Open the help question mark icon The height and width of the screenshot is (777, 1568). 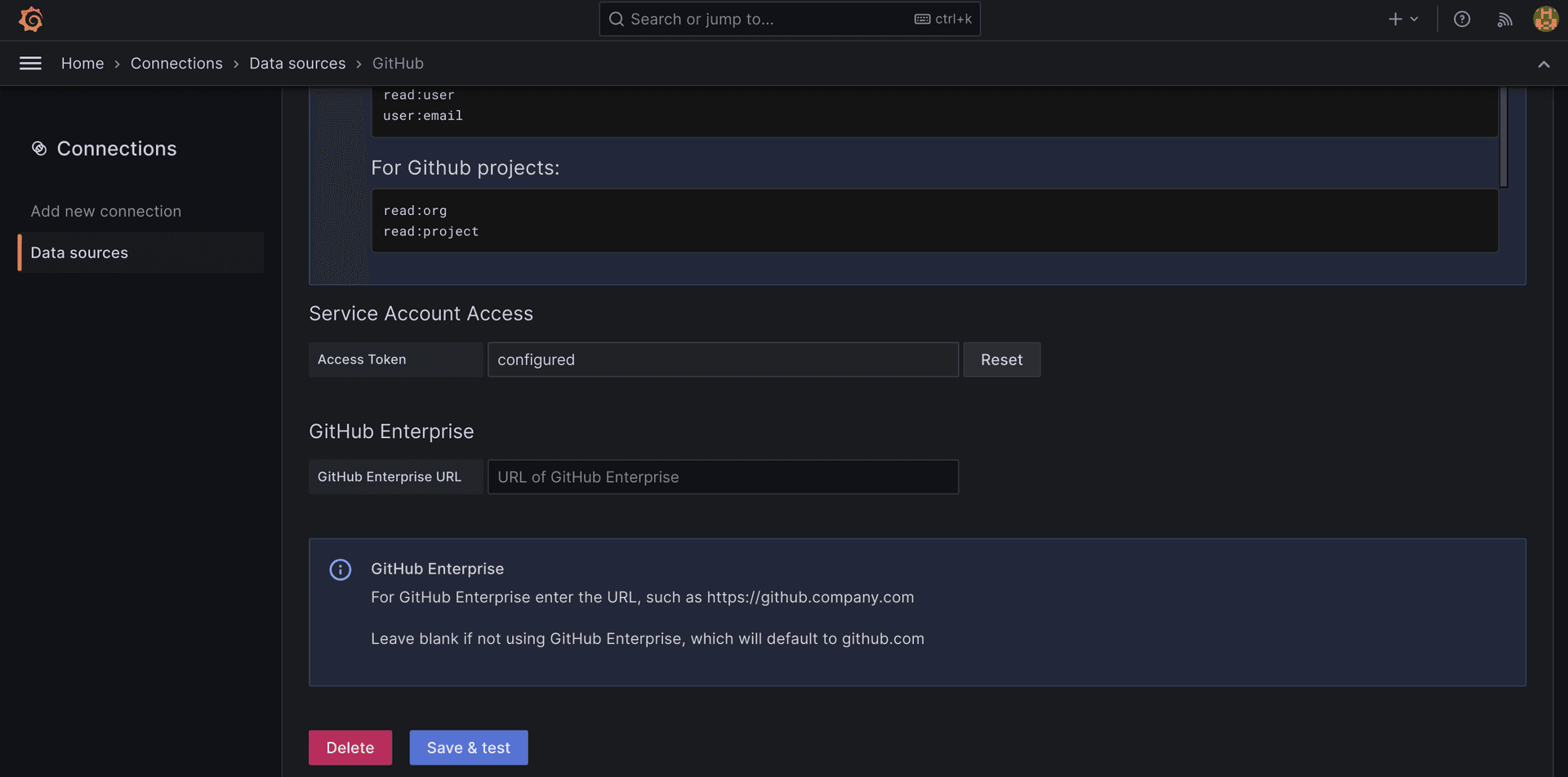coord(1462,20)
